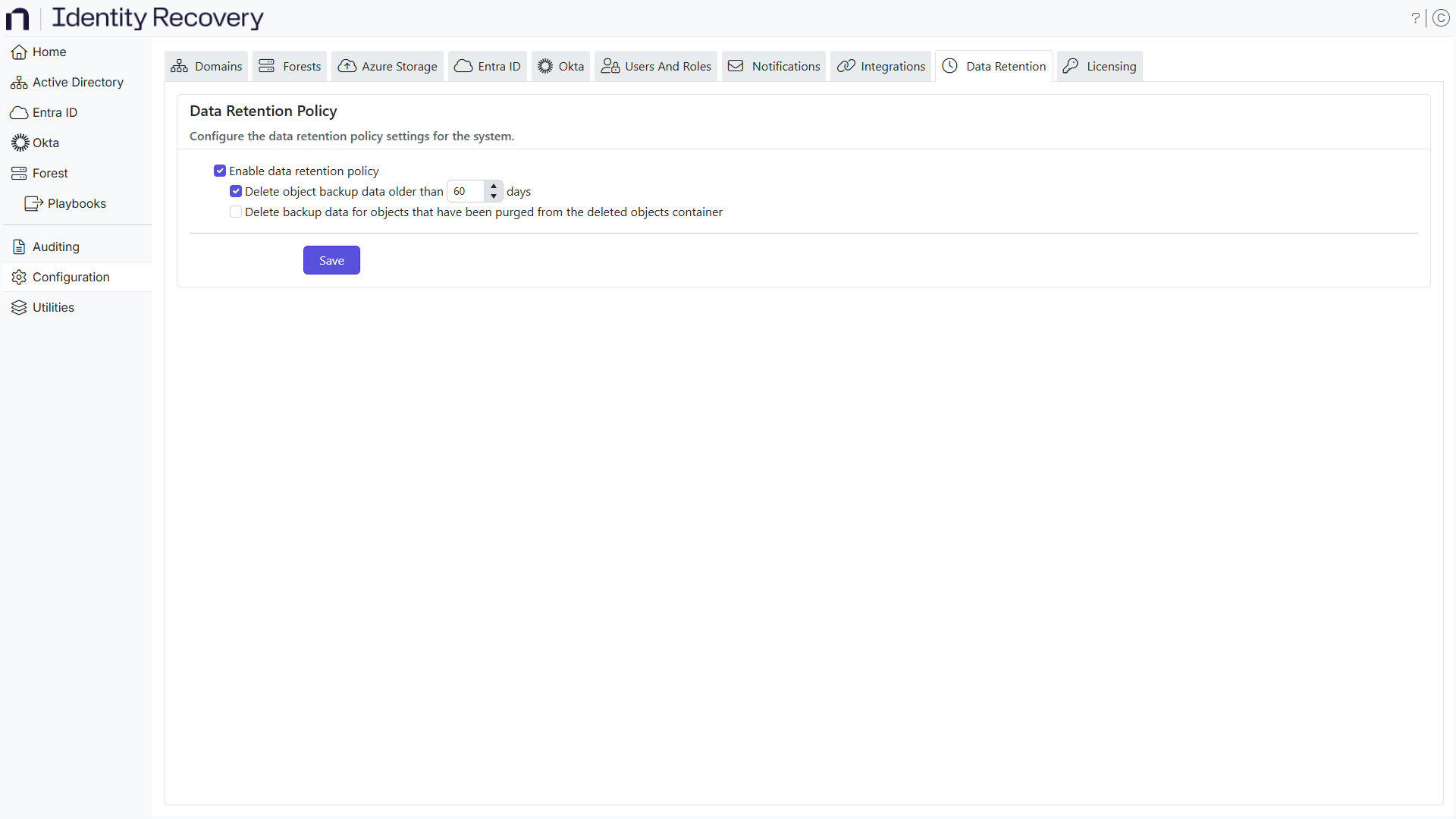
Task: Click the Licensing key icon
Action: 1070,66
